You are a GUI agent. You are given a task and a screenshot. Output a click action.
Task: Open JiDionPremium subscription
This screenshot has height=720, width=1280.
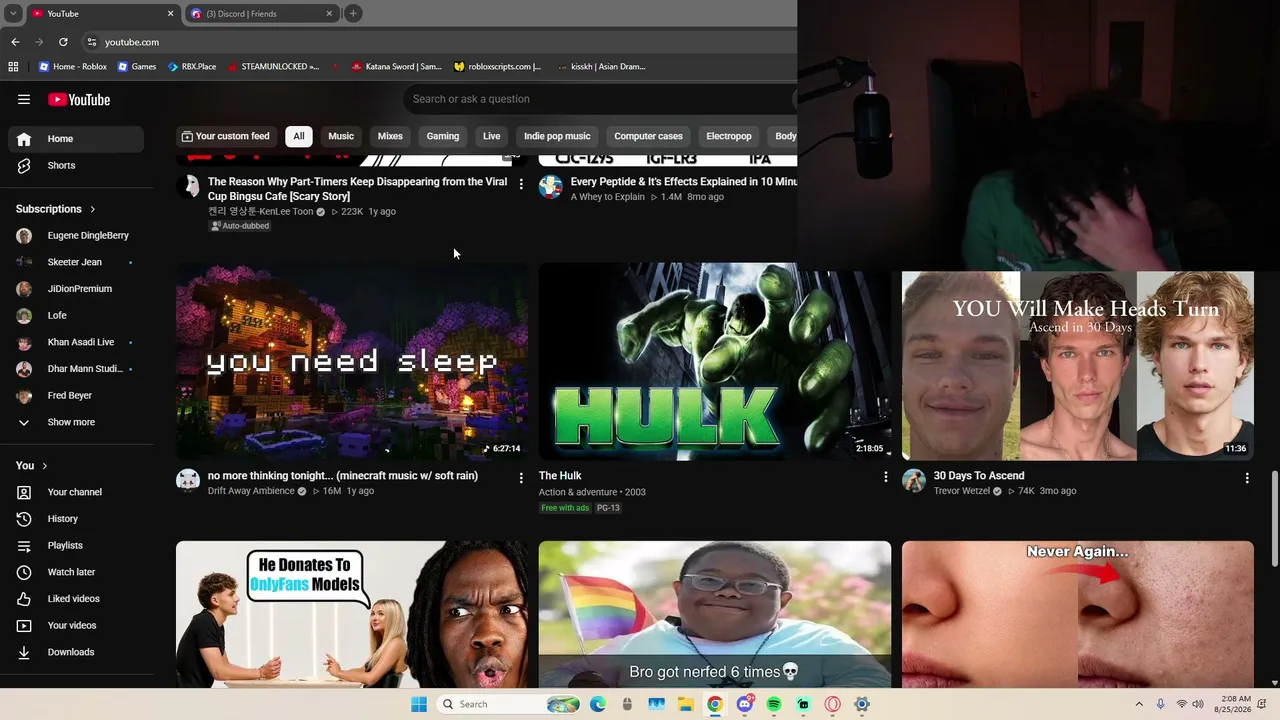(76, 289)
